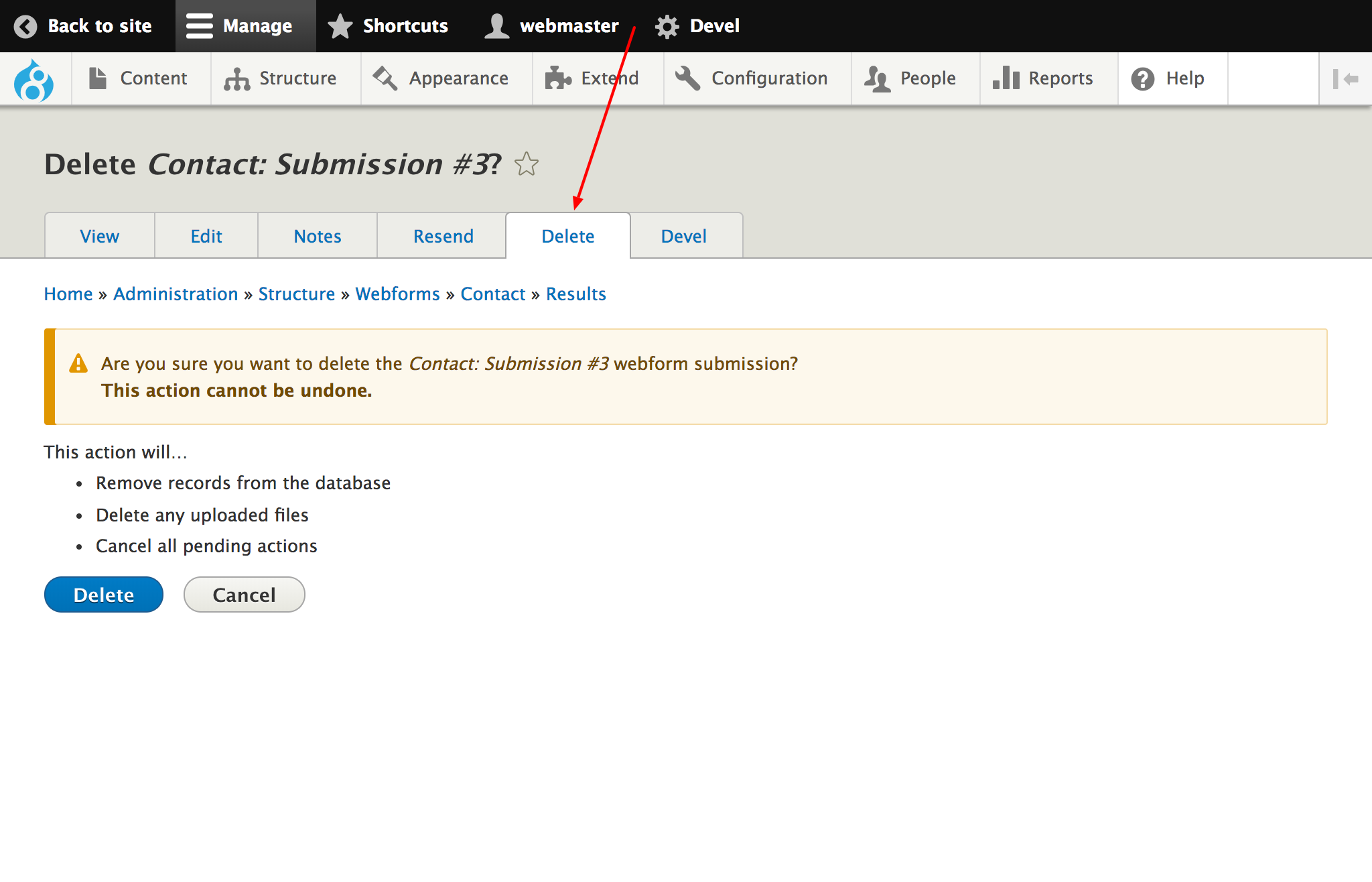Confirm with the blue Delete button

click(x=104, y=594)
